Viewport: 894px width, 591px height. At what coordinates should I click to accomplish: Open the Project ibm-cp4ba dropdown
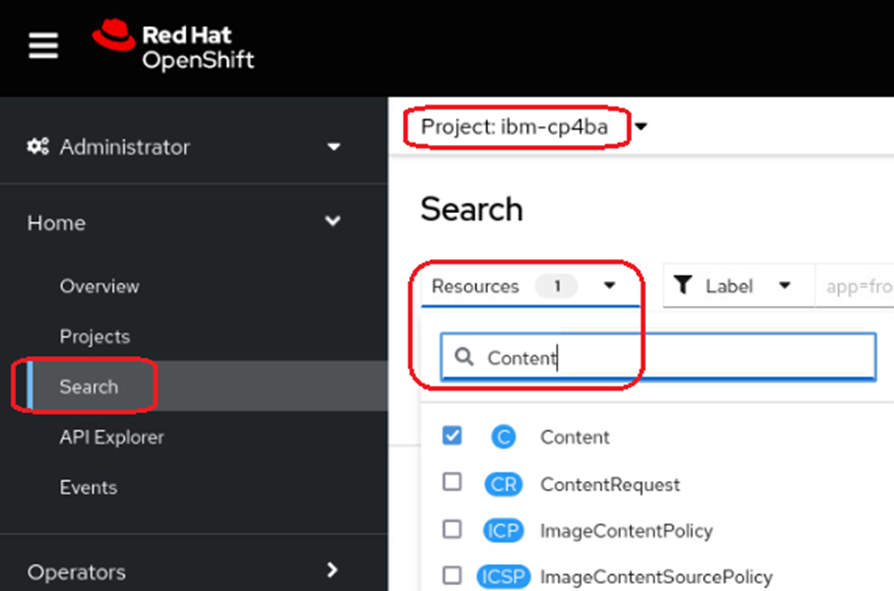[533, 127]
